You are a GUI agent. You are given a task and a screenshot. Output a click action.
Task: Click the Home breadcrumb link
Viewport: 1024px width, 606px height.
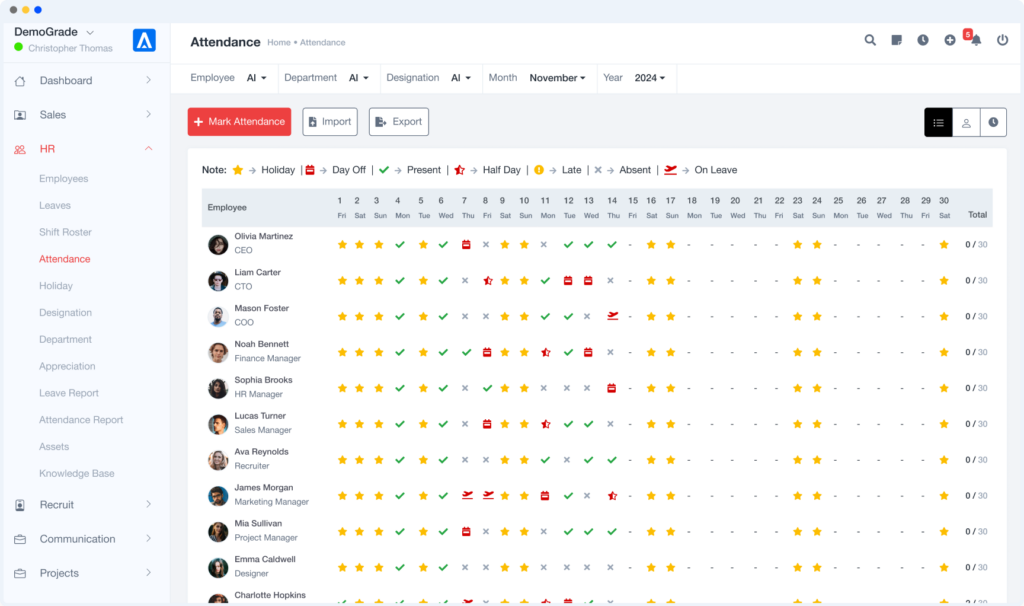(278, 43)
